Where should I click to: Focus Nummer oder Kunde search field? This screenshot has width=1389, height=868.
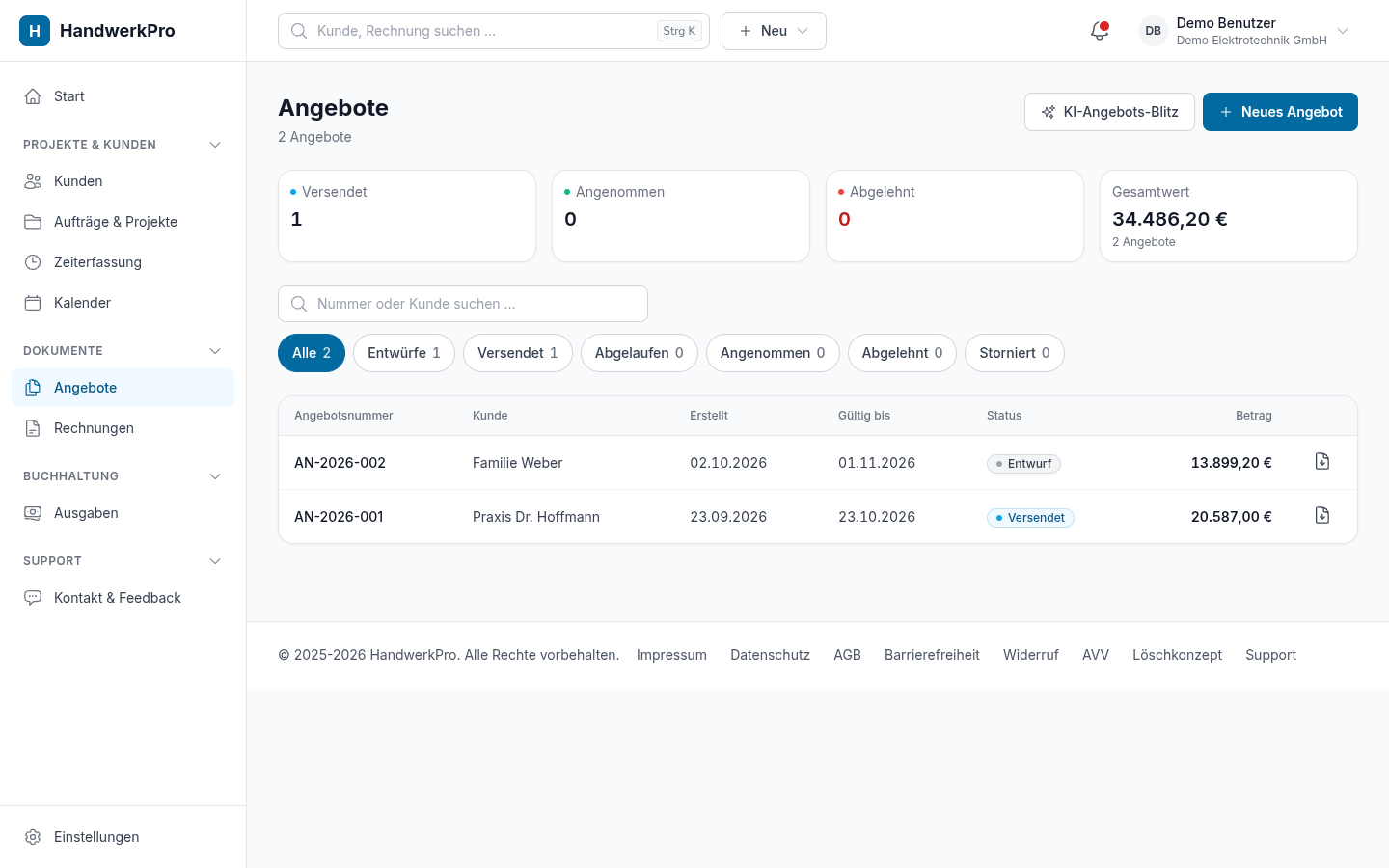pos(463,304)
